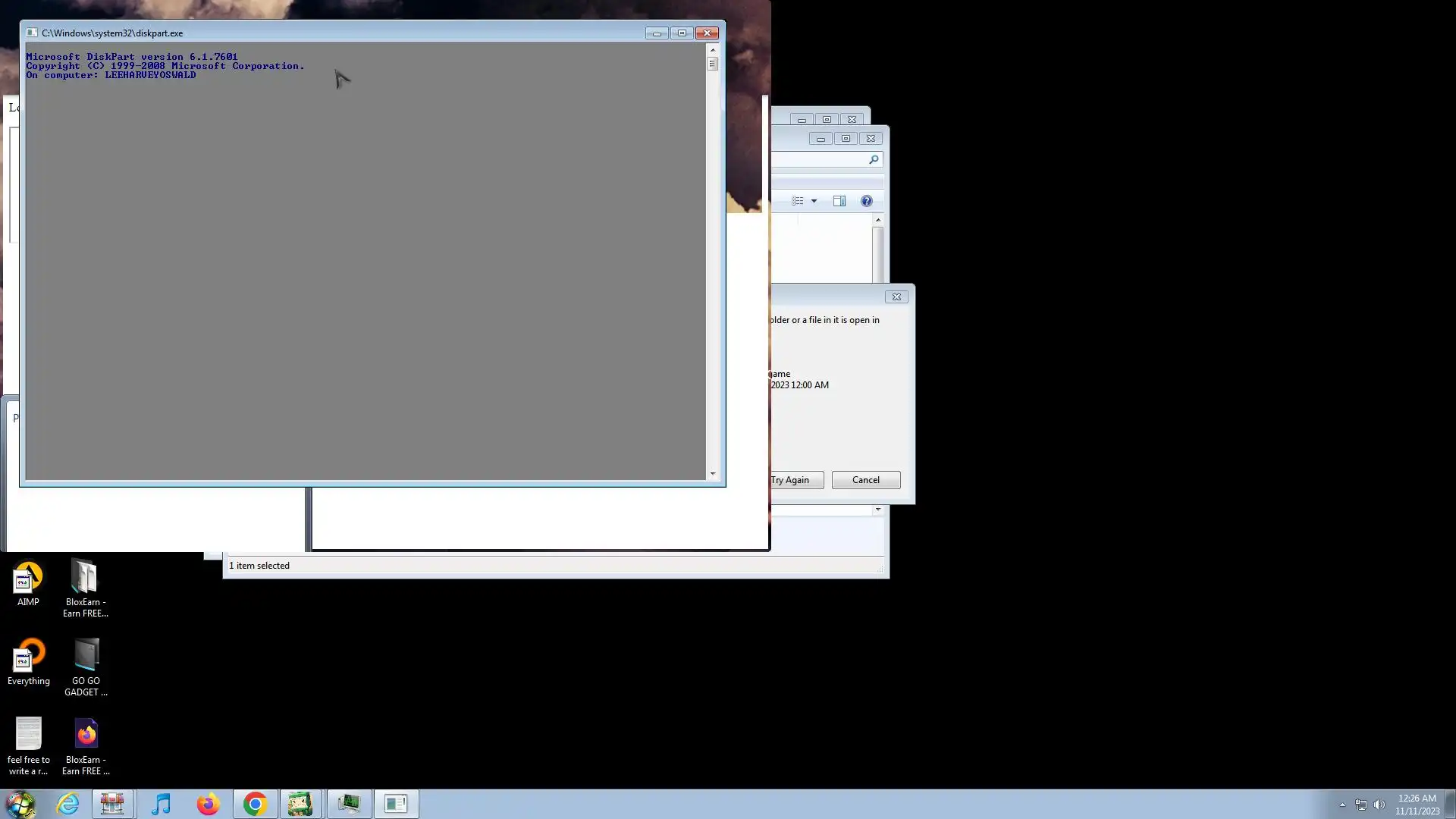Click the diskpart window scroll-down arrow
This screenshot has height=819, width=1456.
pos(712,474)
